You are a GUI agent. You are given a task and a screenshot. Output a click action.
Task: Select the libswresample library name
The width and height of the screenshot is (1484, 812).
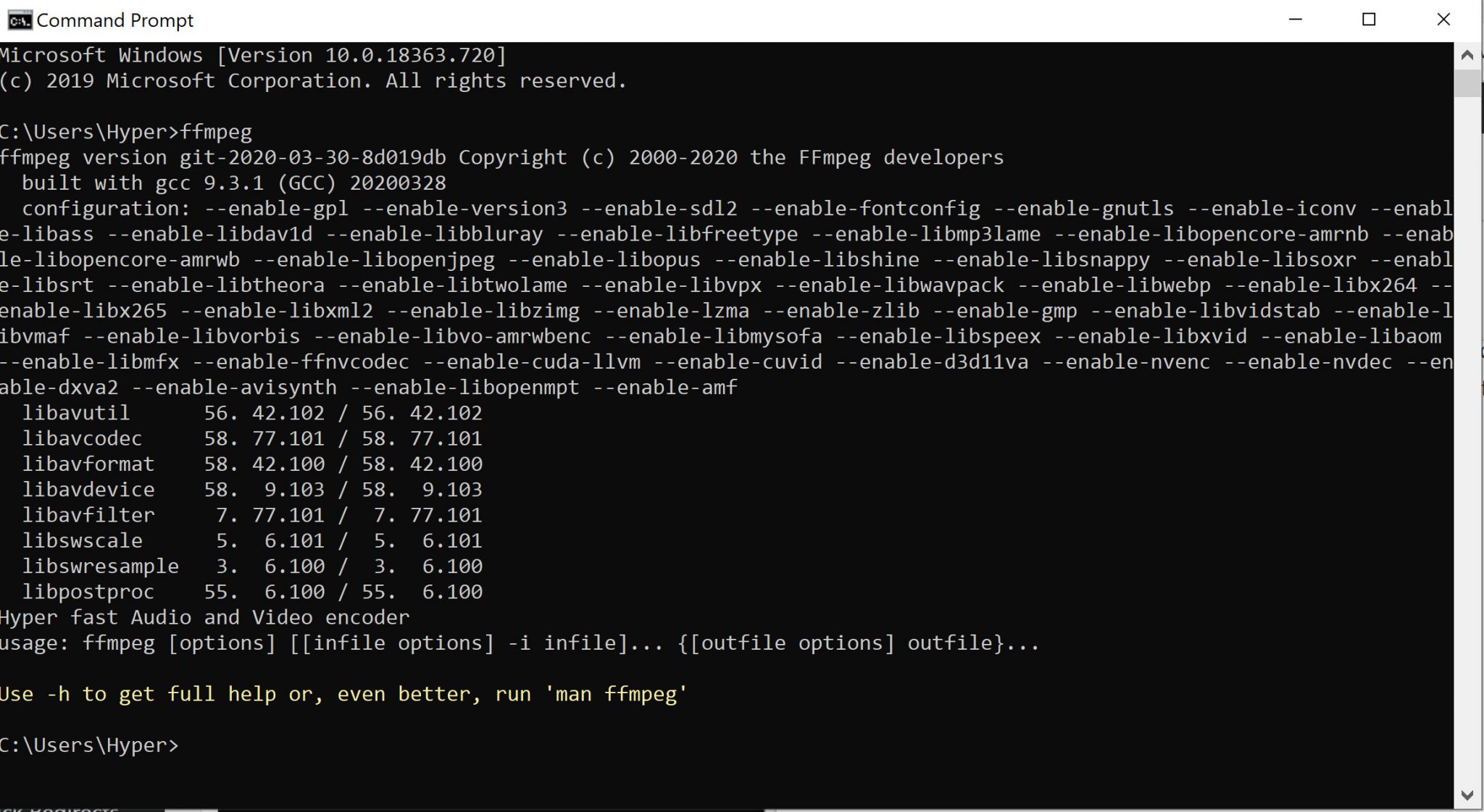(x=101, y=566)
